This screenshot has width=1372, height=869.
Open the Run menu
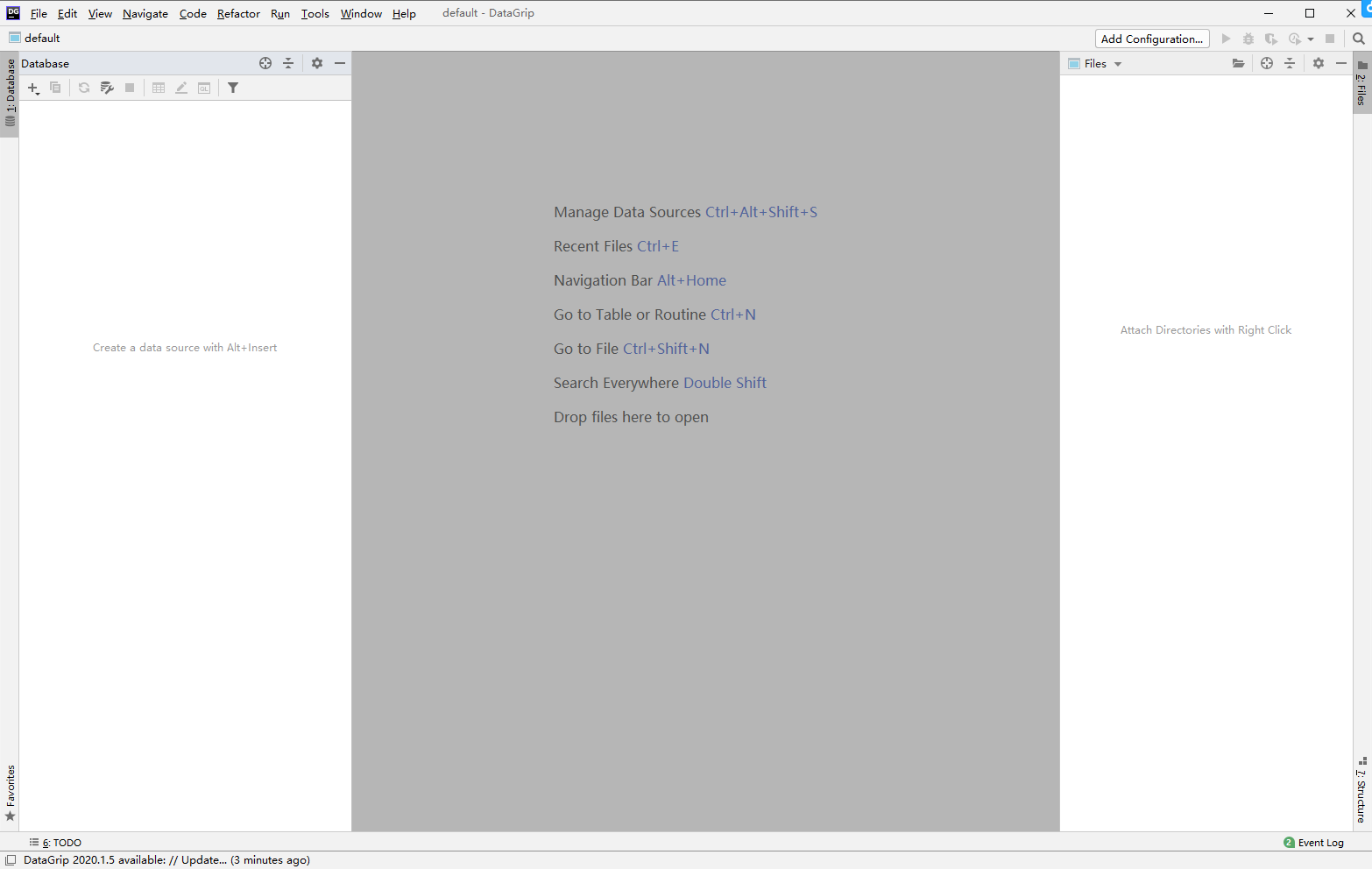click(x=280, y=13)
